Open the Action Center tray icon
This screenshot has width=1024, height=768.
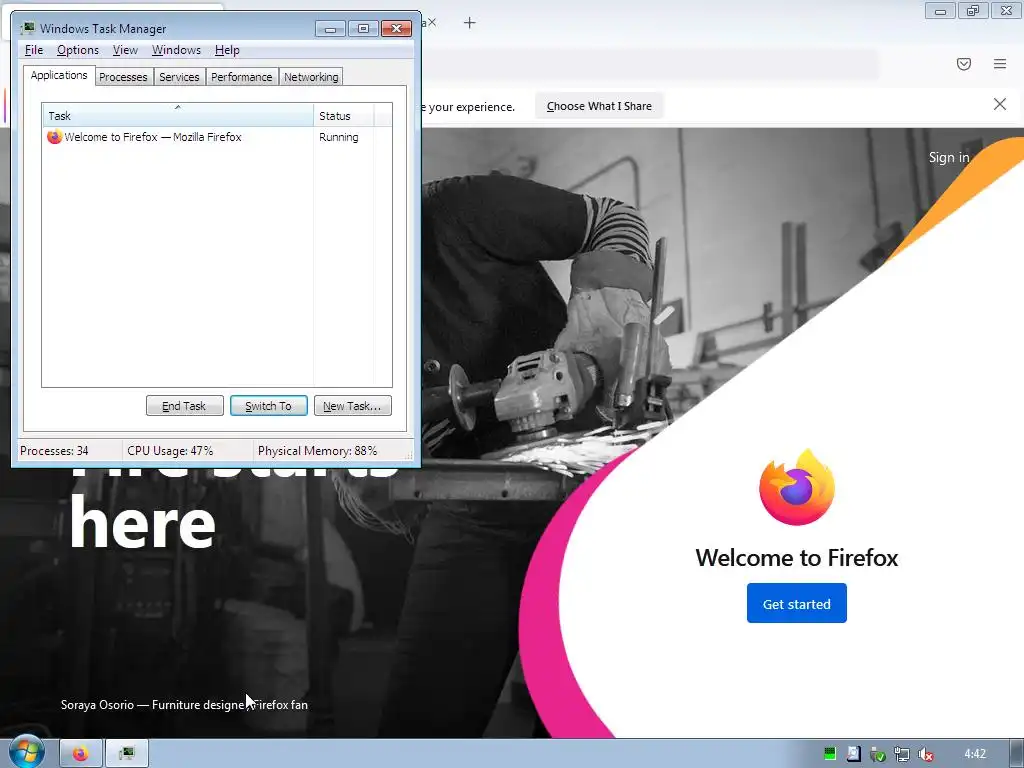(854, 754)
